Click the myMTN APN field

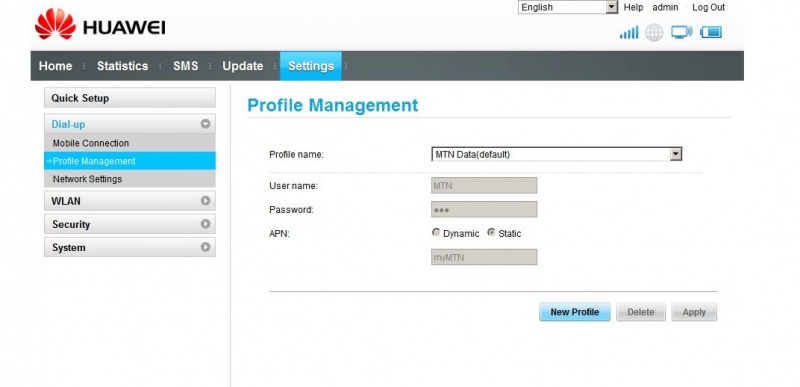click(x=484, y=257)
